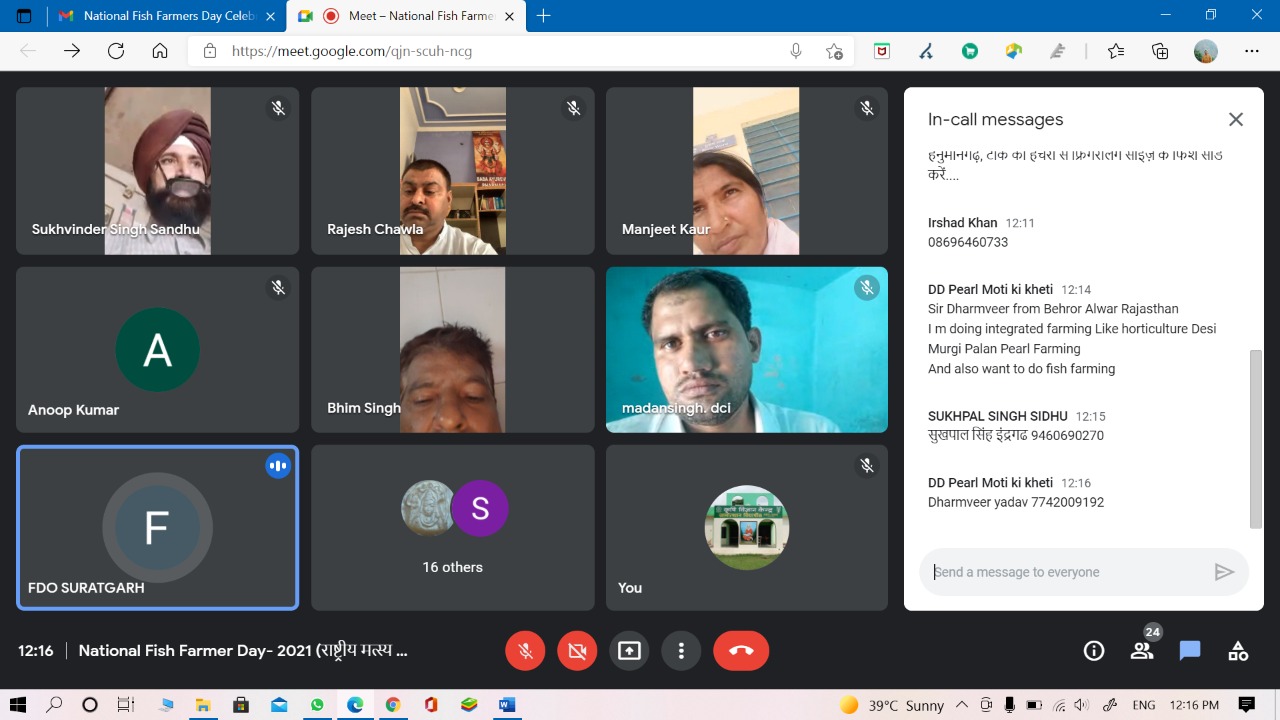Refresh the page with reload button
Screen dimensions: 1280x720
[116, 51]
